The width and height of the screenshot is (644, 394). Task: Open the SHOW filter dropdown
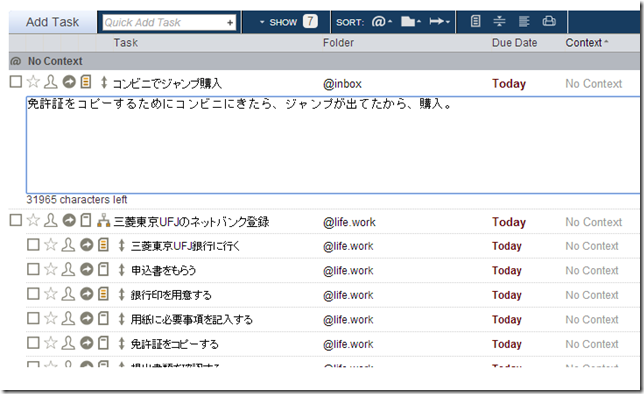[278, 22]
